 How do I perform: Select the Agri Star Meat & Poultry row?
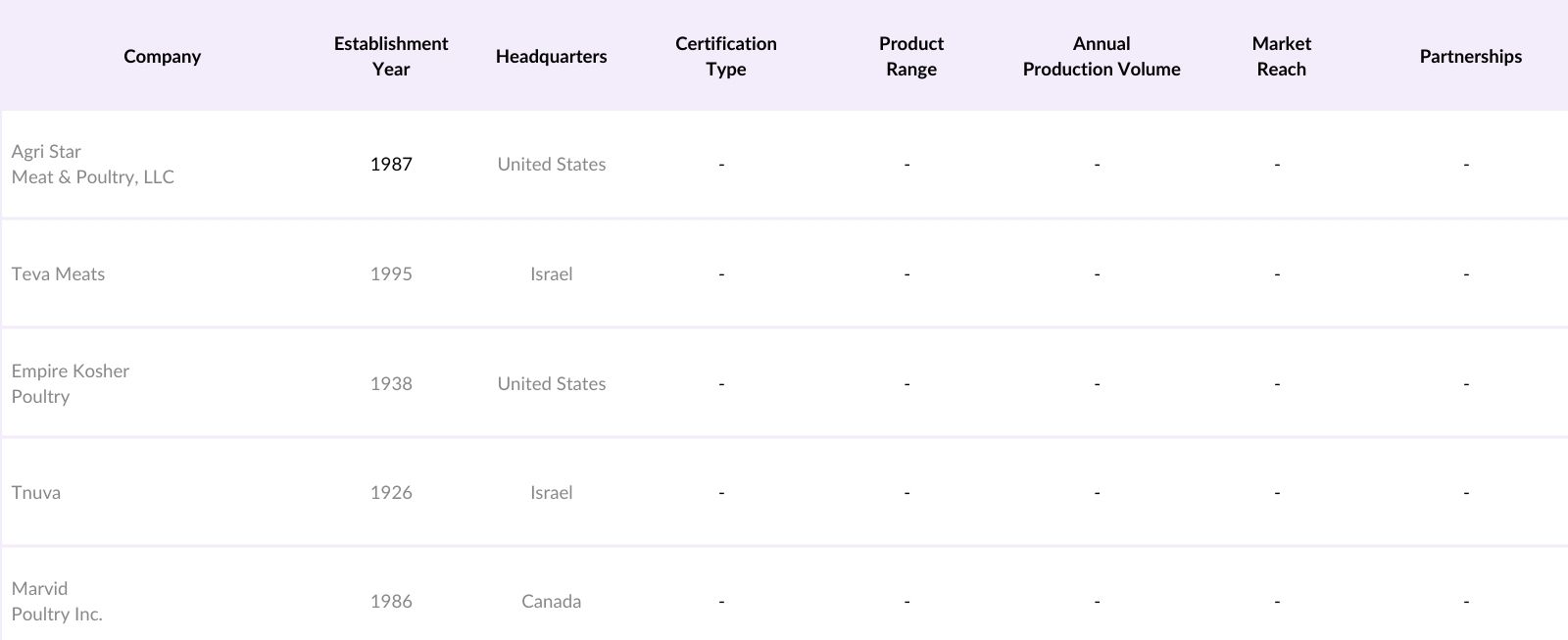tap(93, 164)
